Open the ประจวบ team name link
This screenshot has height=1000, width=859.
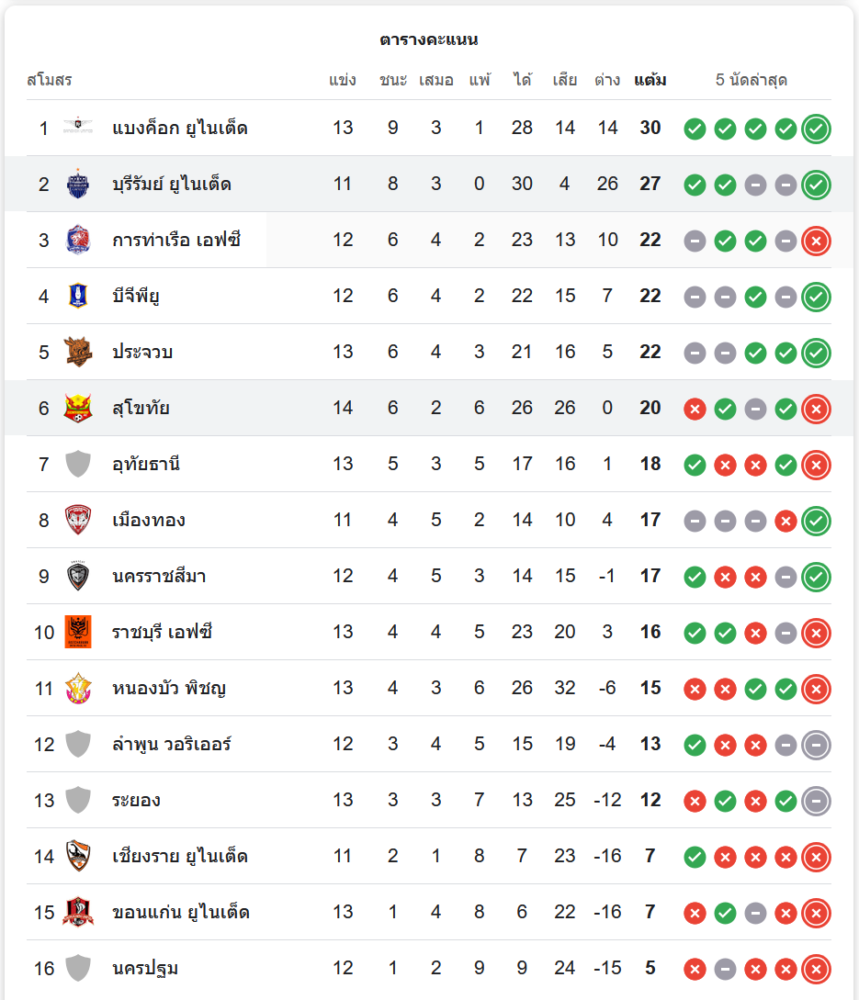(143, 352)
